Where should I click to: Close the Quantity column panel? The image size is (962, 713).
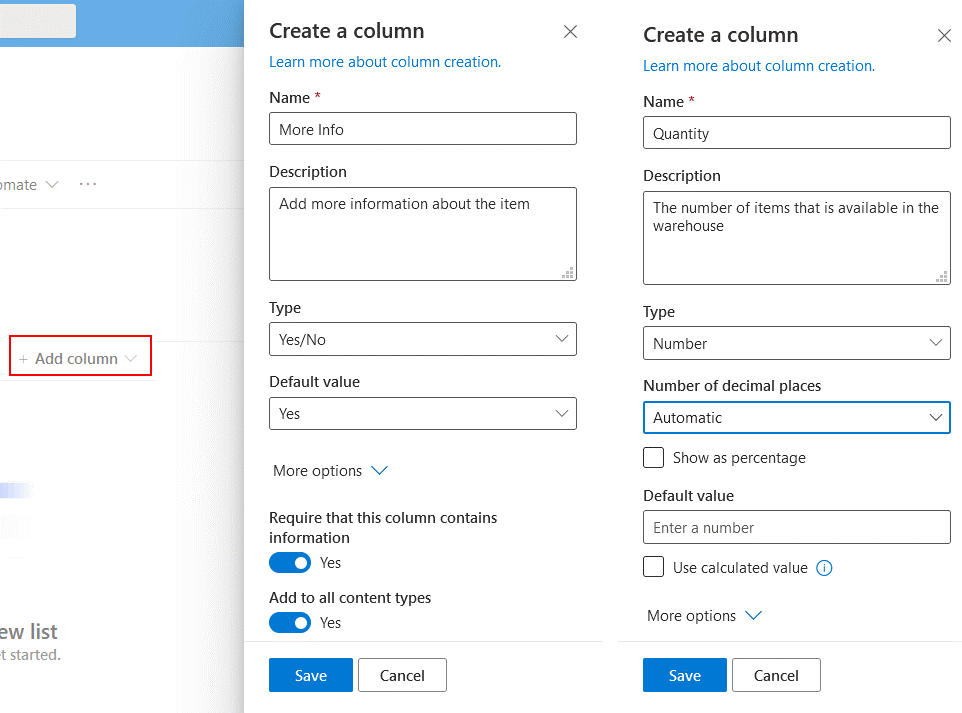click(x=944, y=35)
